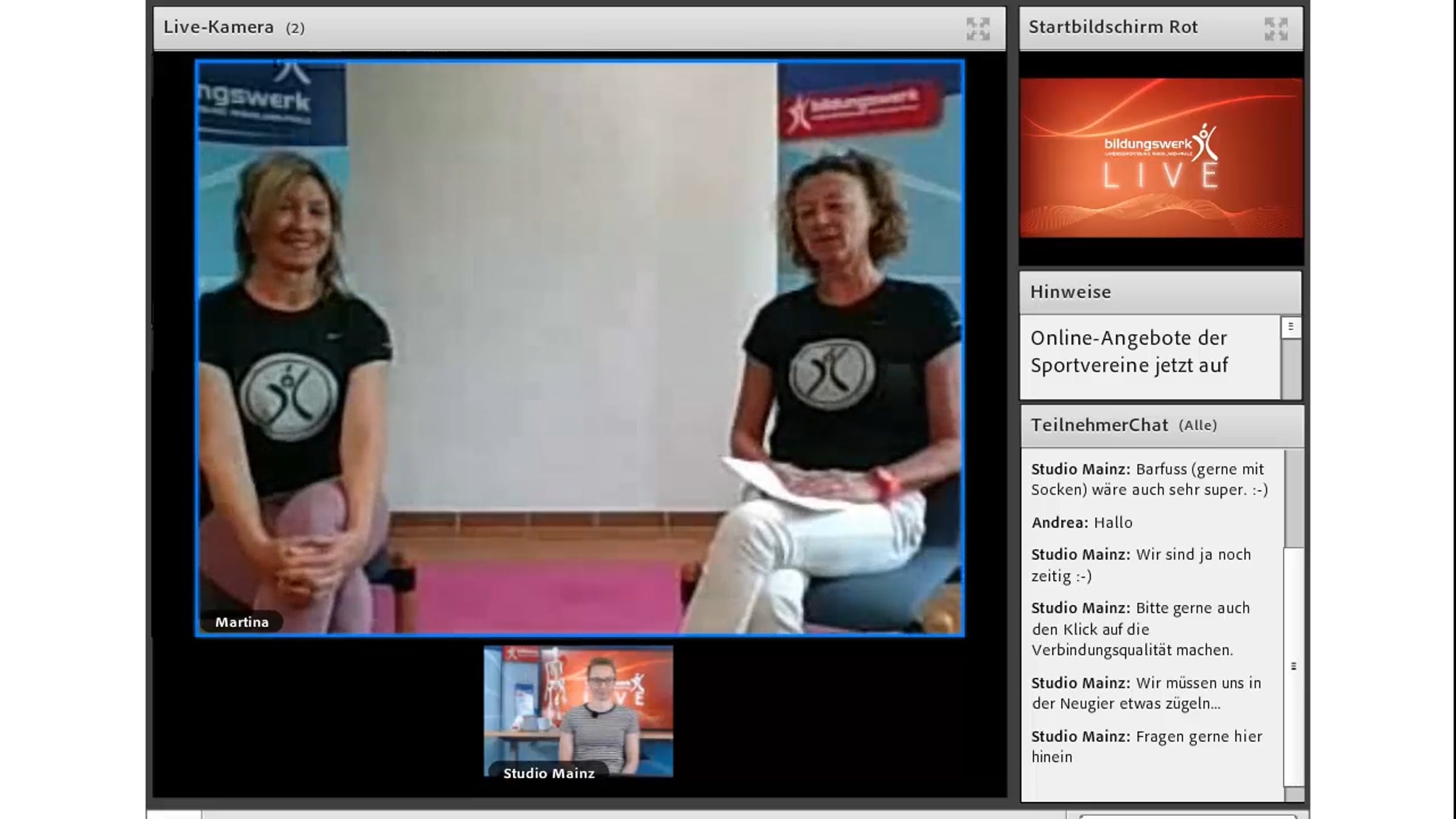1456x819 pixels.
Task: Select Martina's main video feed
Action: [x=579, y=348]
